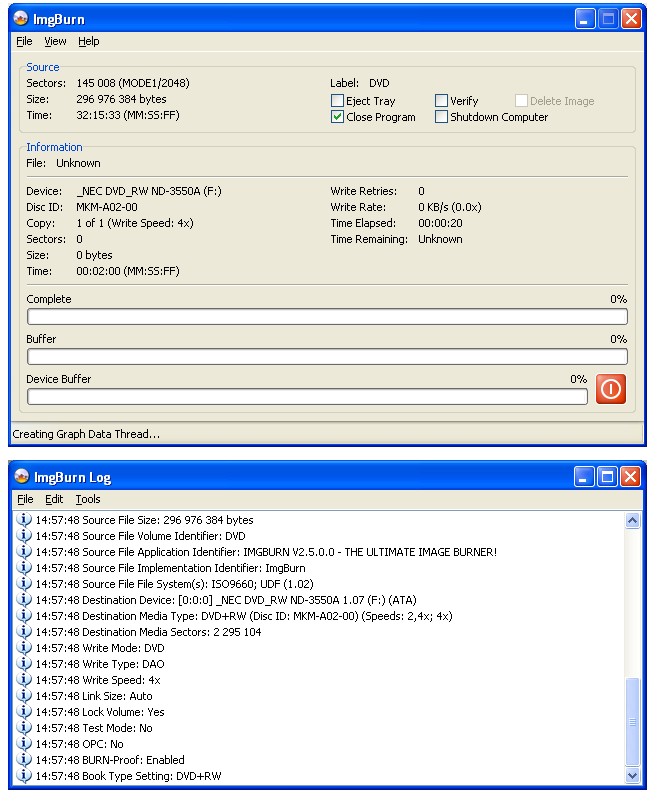Image resolution: width=668 pixels, height=801 pixels.
Task: Open the File menu in ImgBurn
Action: coord(24,42)
